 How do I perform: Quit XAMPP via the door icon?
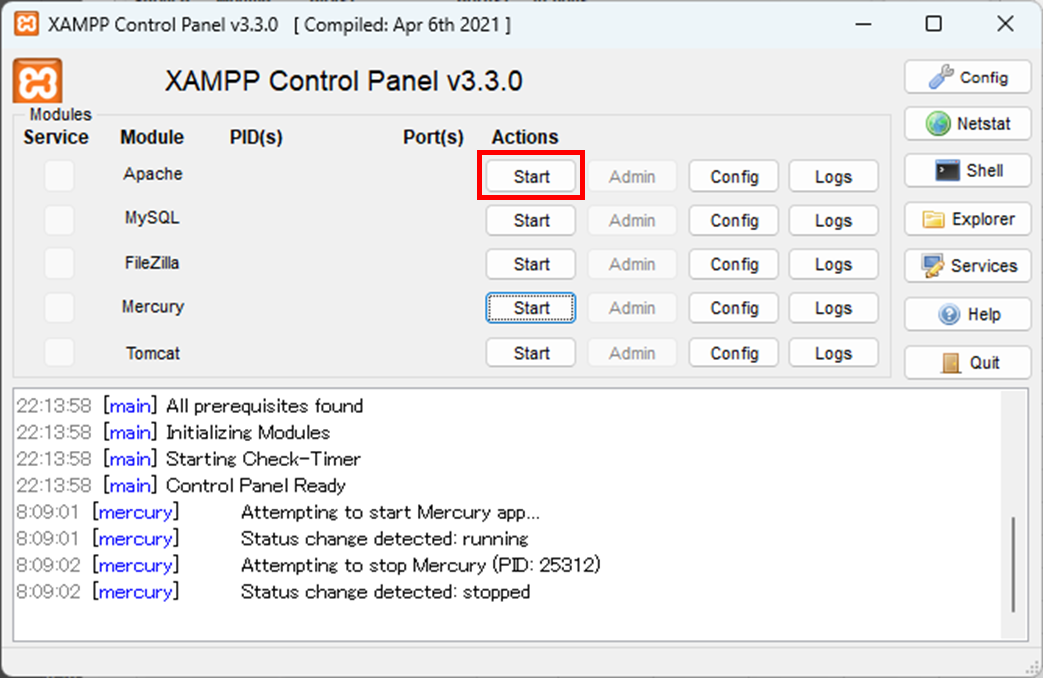[x=966, y=362]
